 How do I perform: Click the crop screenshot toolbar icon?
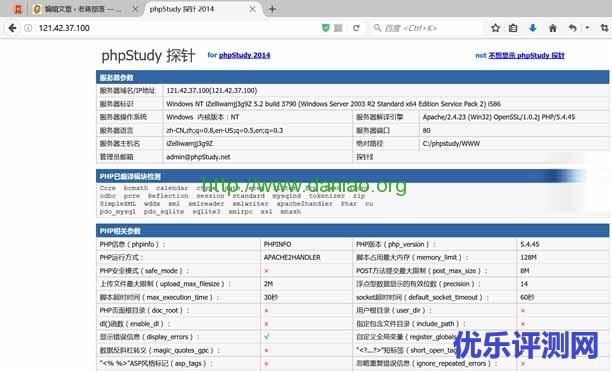coord(604,28)
